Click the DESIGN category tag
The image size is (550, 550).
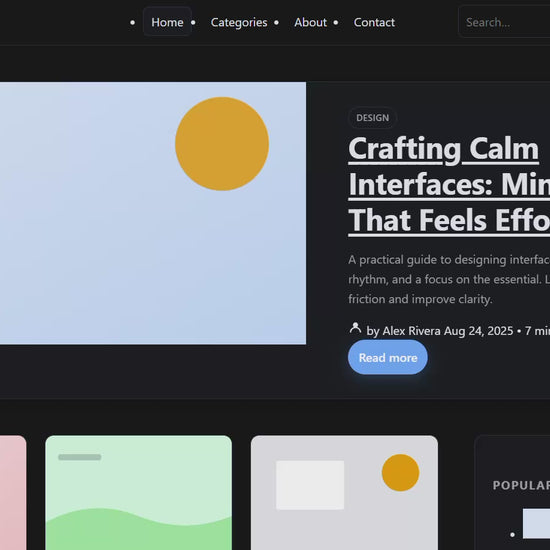[x=373, y=118]
